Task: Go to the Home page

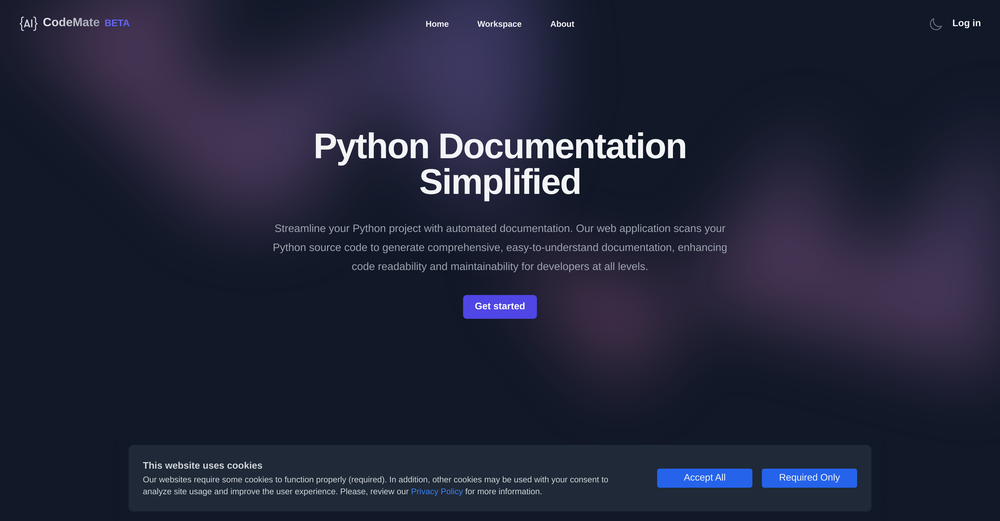Action: [x=437, y=24]
